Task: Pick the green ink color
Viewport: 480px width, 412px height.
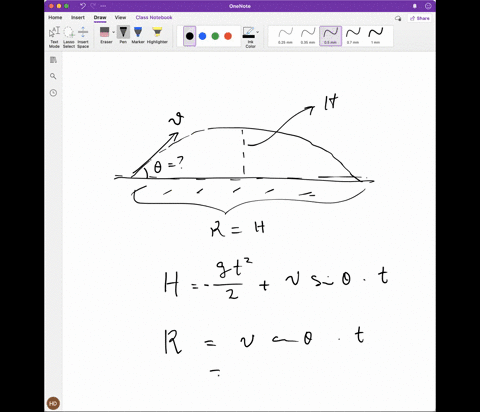Action: (x=215, y=36)
